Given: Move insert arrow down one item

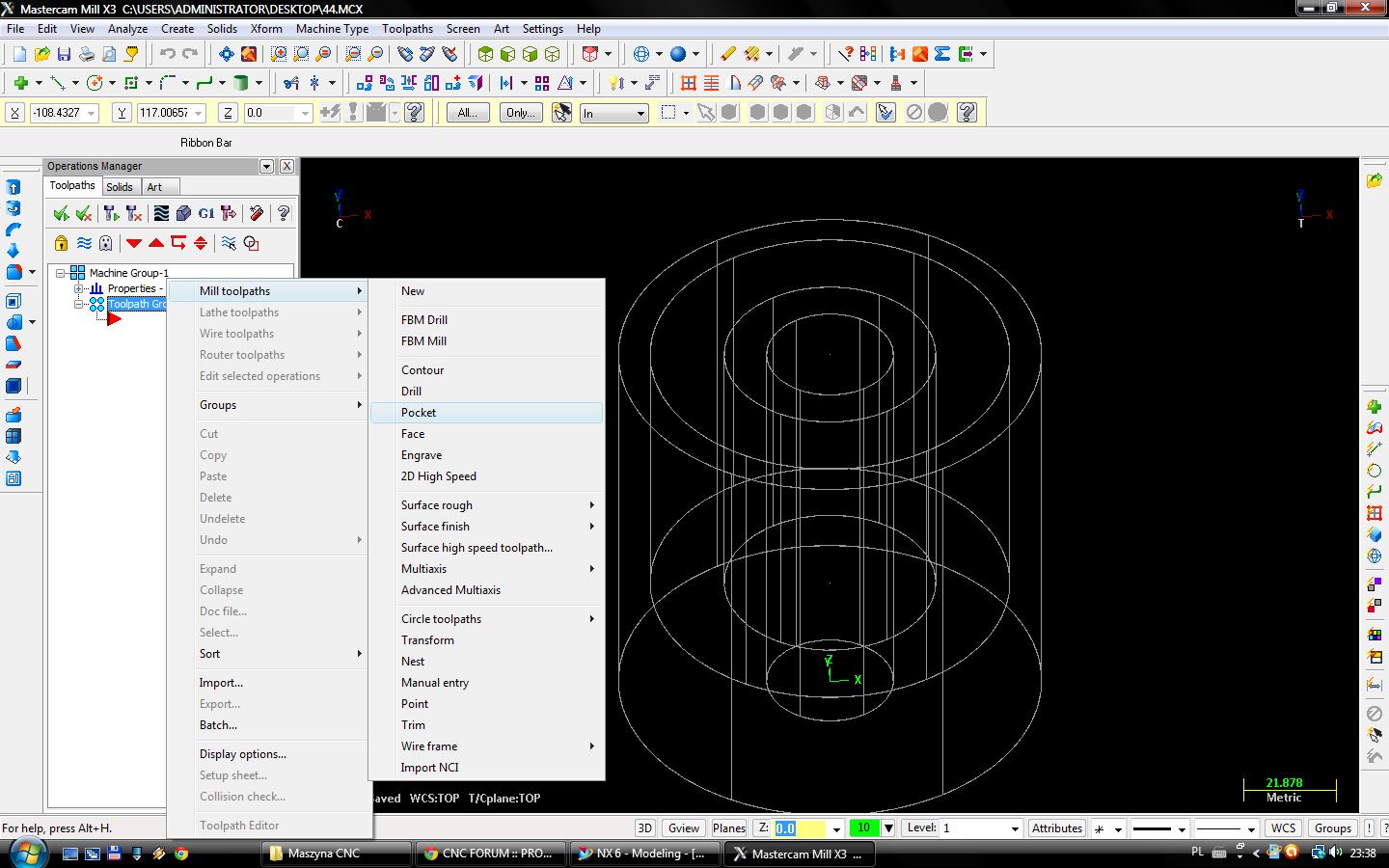Looking at the screenshot, I should [134, 243].
